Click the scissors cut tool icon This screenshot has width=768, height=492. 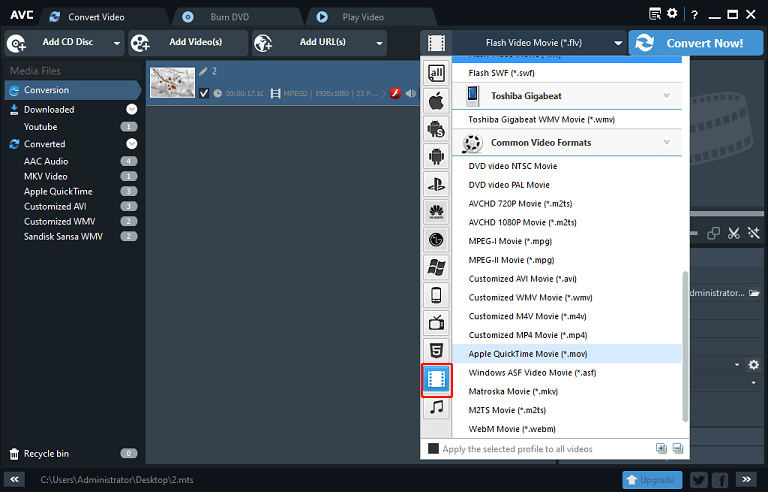pos(733,233)
